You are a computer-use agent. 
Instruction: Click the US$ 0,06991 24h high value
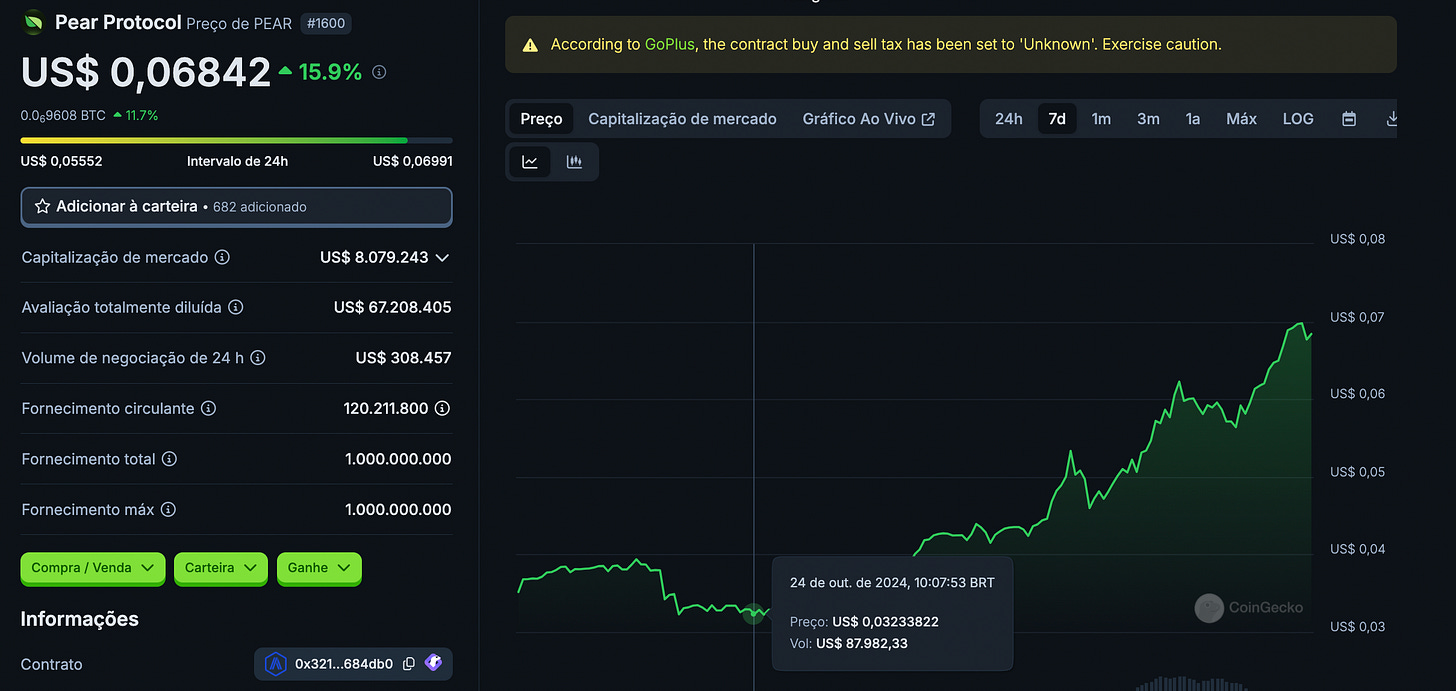(x=412, y=161)
